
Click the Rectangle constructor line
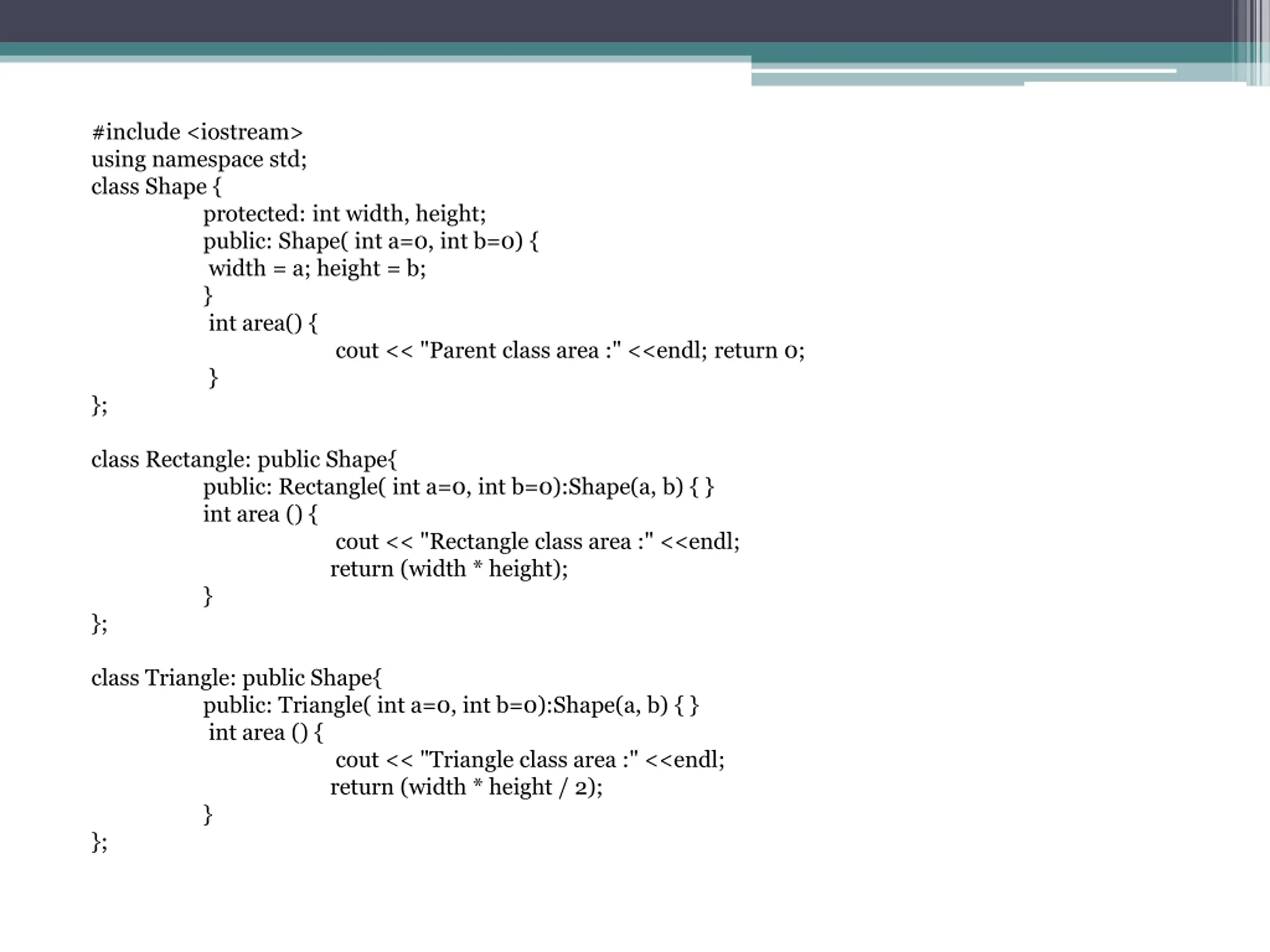(x=458, y=487)
